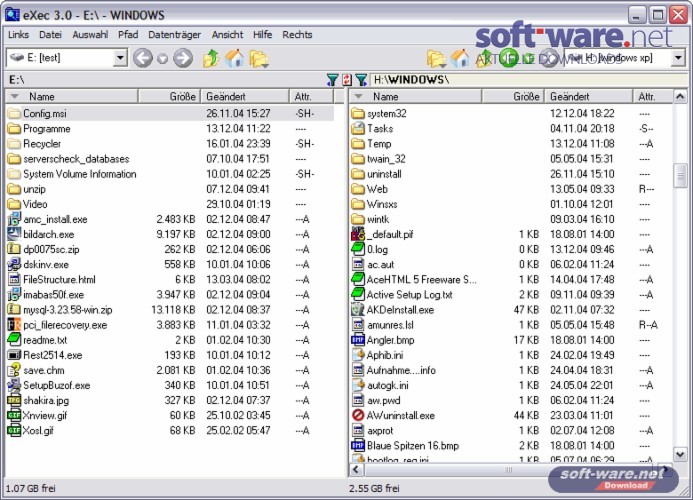Image resolution: width=693 pixels, height=500 pixels.
Task: Select the Programme folder
Action: [x=46, y=129]
